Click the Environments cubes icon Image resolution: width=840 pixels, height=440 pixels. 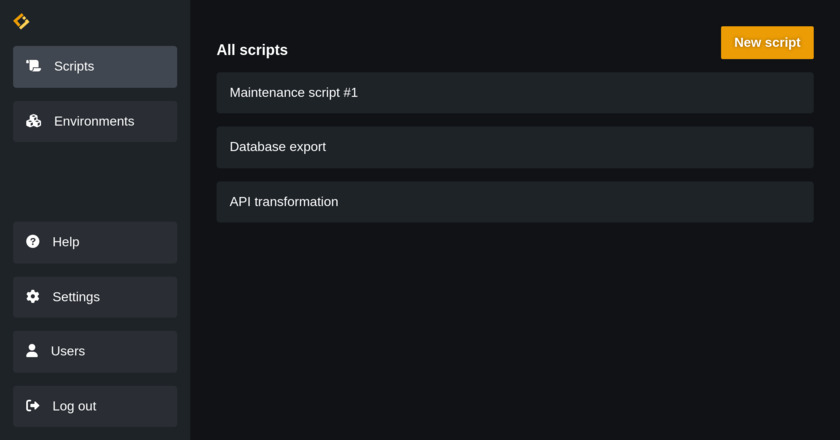click(33, 121)
